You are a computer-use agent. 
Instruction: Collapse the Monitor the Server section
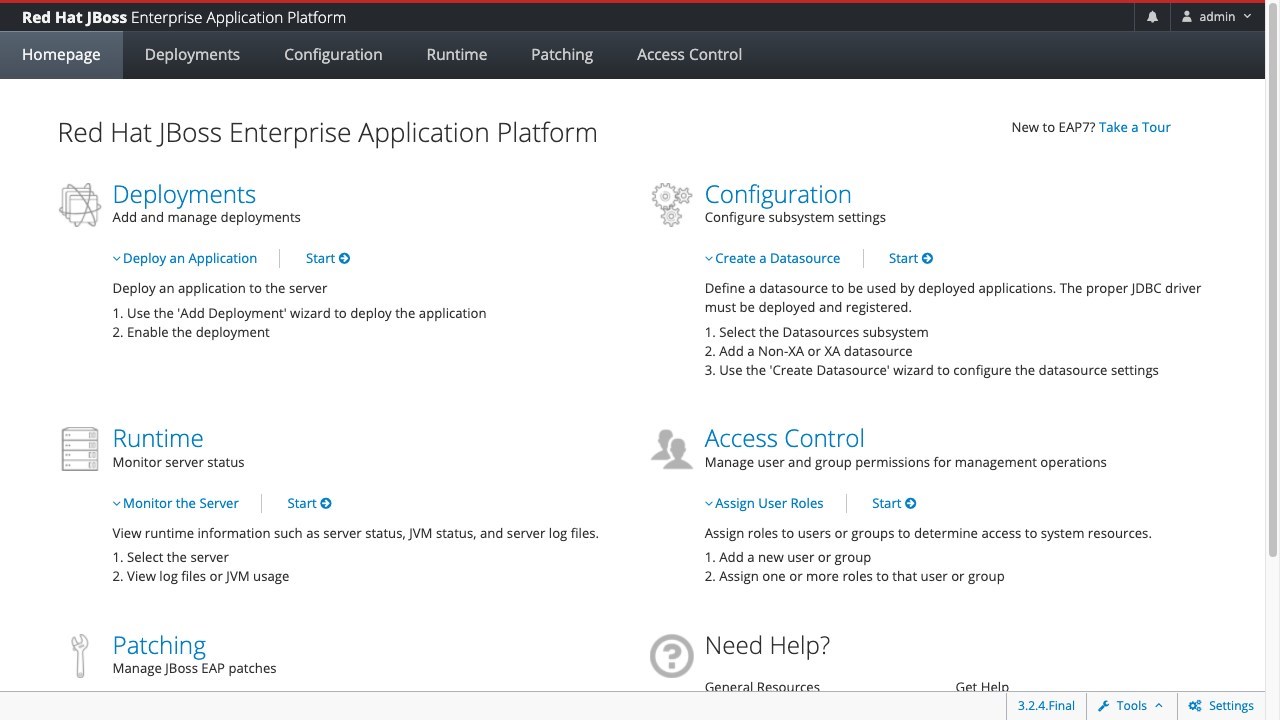[176, 503]
